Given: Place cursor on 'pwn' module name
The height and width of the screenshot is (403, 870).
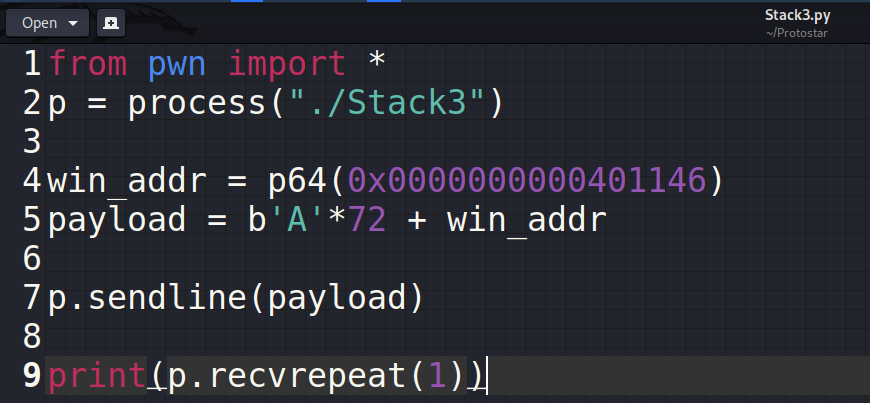Looking at the screenshot, I should (177, 66).
